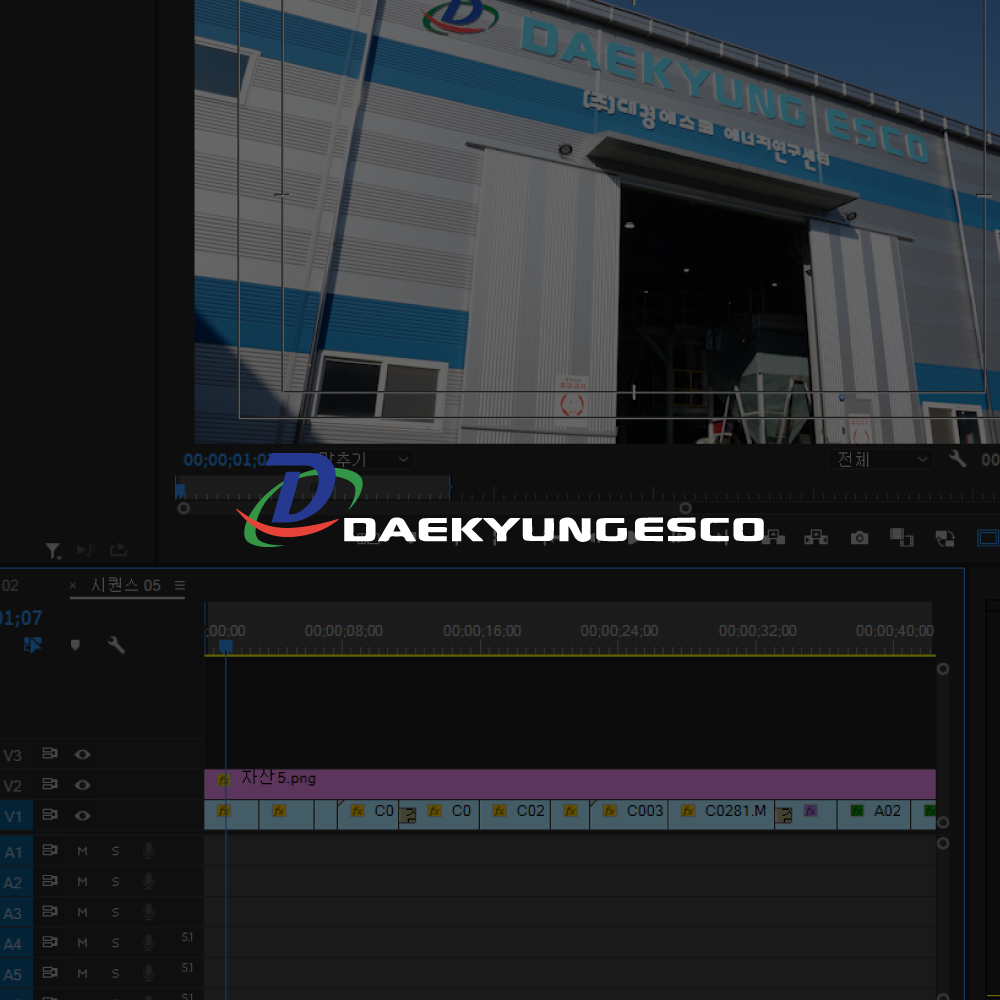
Task: Select the C02 clip on V1
Action: [x=515, y=815]
